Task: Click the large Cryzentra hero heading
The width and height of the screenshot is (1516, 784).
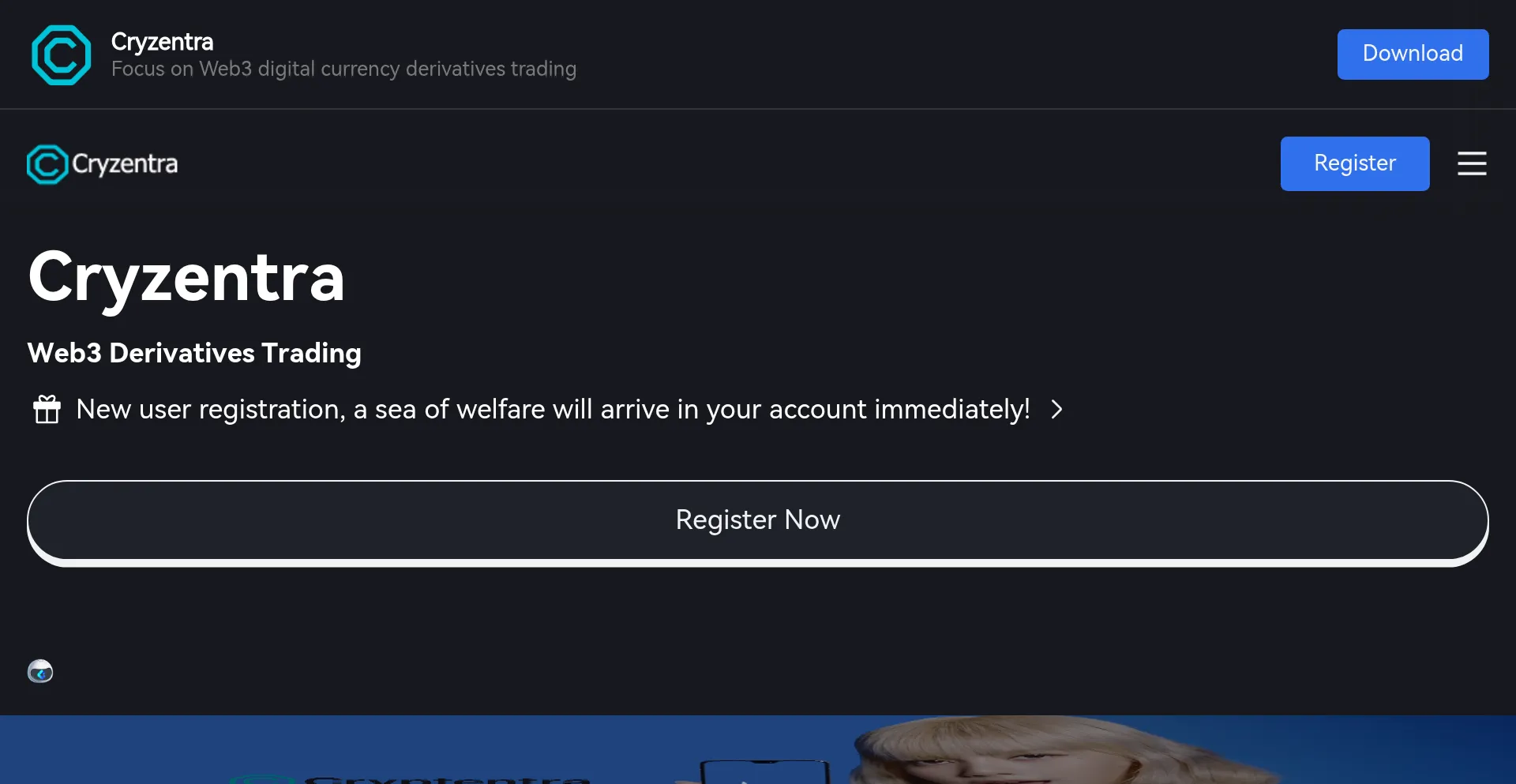Action: (x=186, y=278)
